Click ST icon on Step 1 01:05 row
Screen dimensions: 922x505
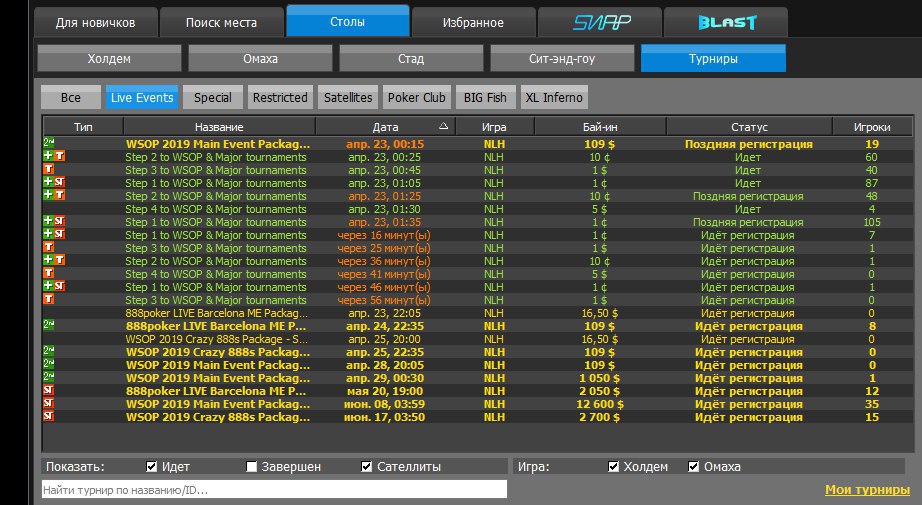tap(60, 183)
